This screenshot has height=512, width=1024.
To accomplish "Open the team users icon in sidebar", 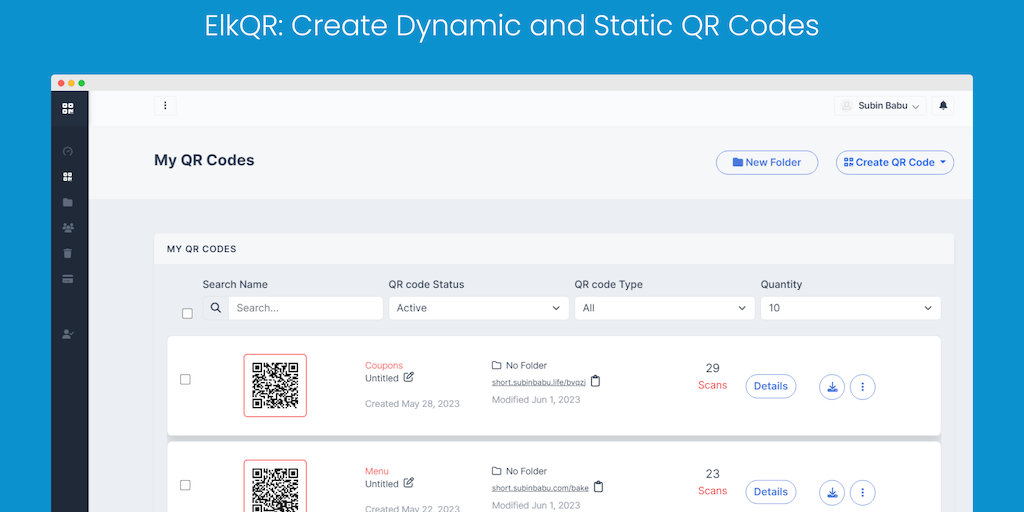I will coord(68,228).
